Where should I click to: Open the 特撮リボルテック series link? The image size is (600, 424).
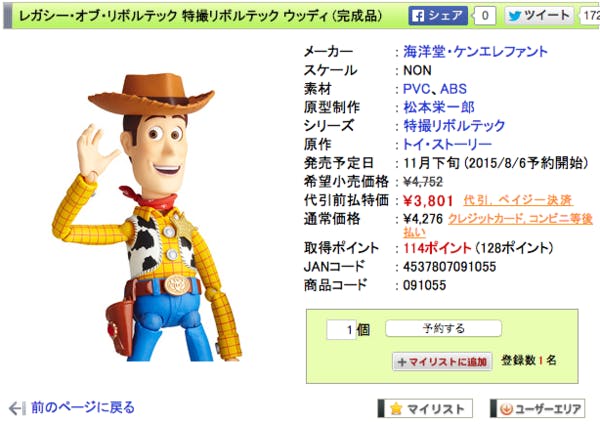click(x=454, y=126)
